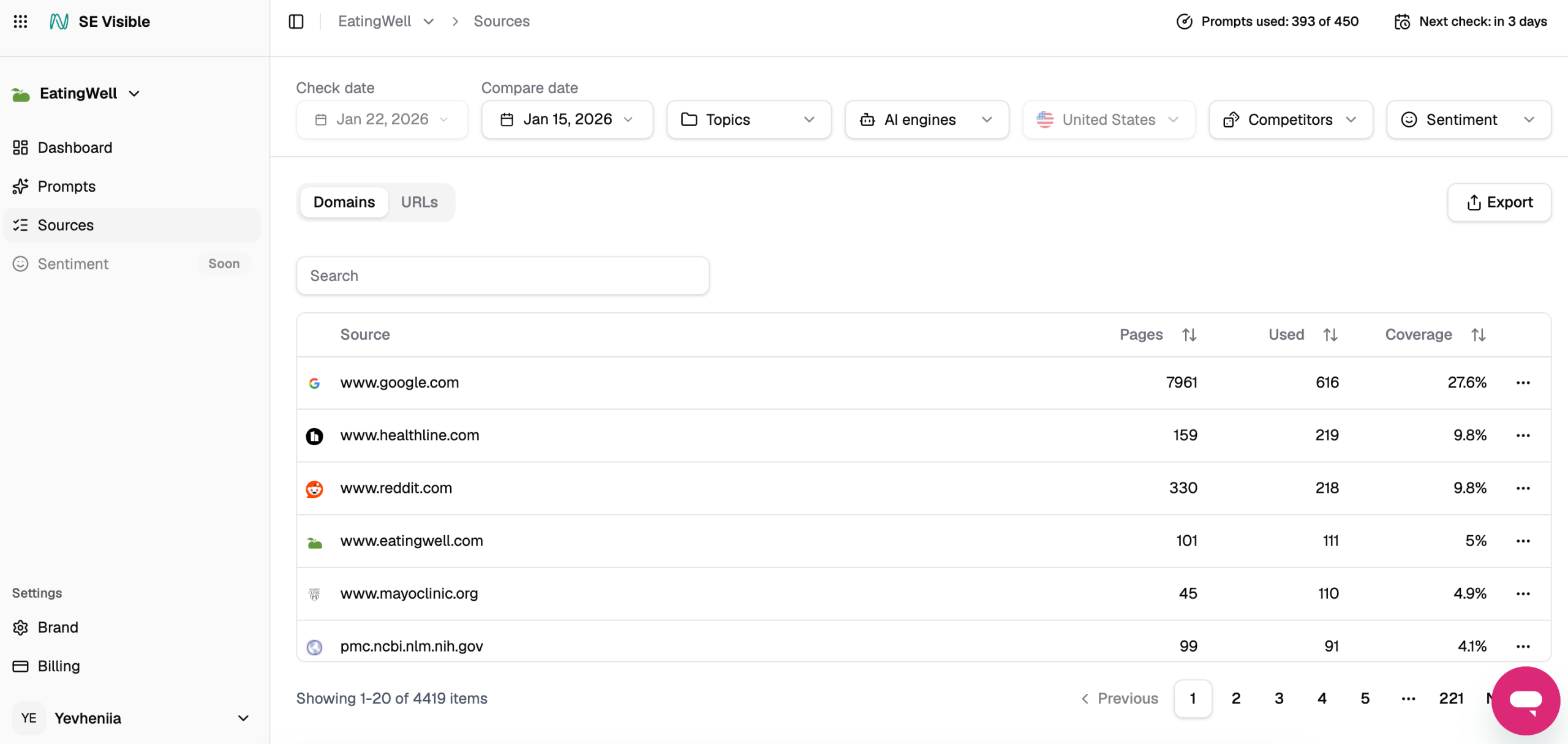The width and height of the screenshot is (1568, 744).
Task: Open the Topics filter dropdown
Action: click(748, 119)
